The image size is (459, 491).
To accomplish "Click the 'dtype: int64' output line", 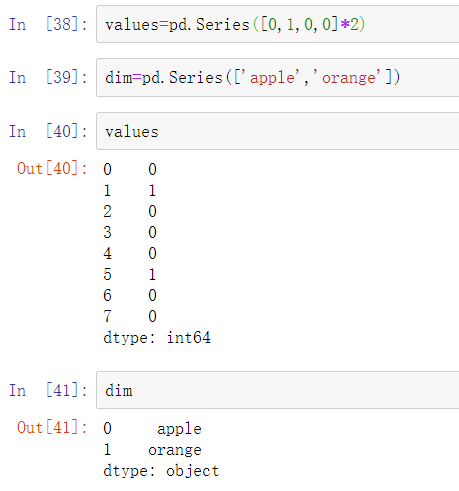I will [157, 338].
